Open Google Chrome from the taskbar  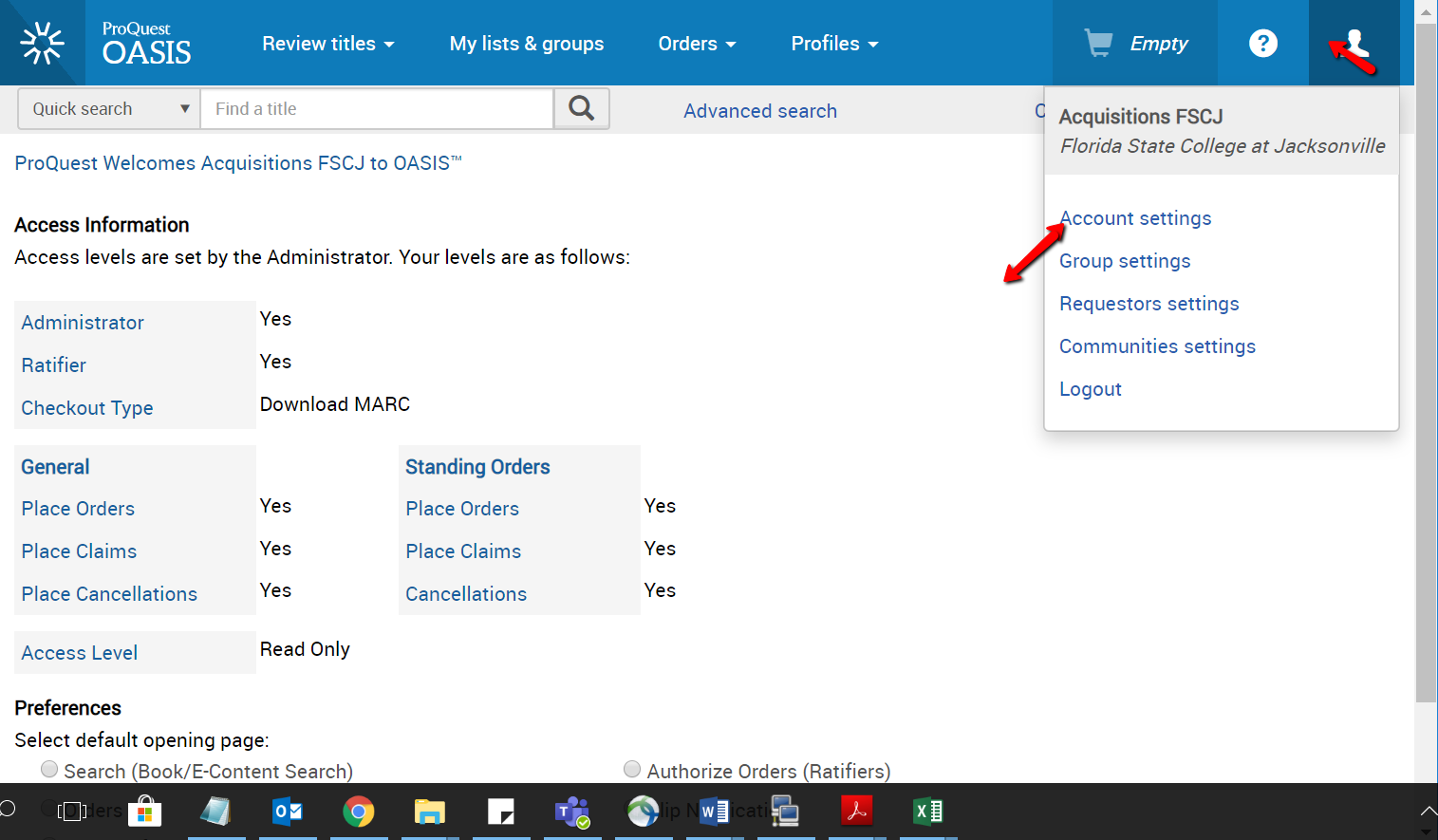358,812
